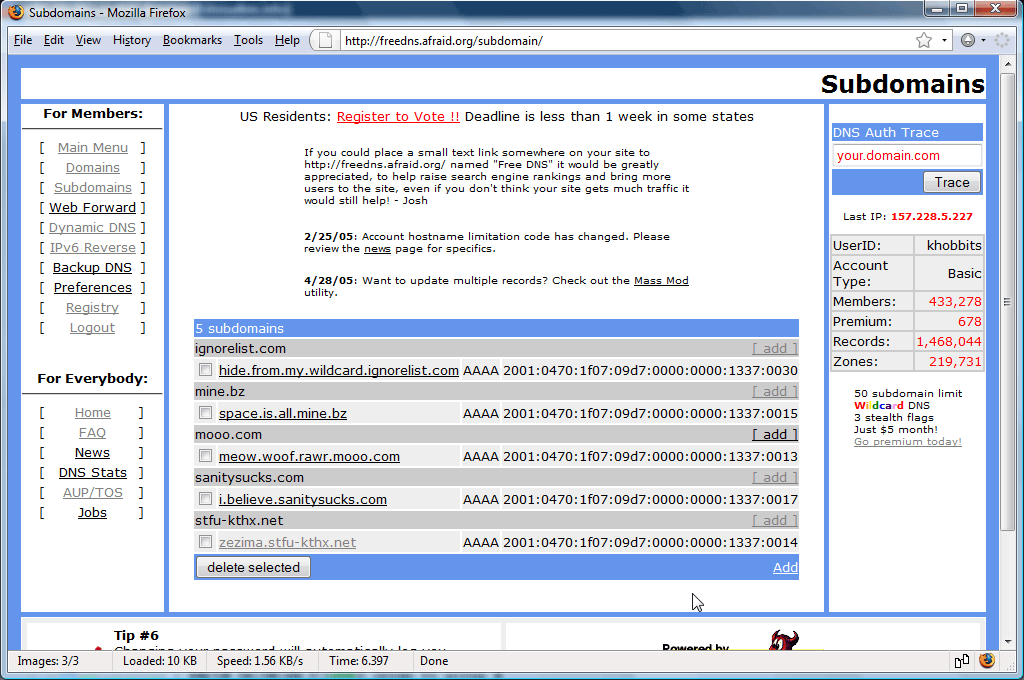The height and width of the screenshot is (680, 1024).
Task: Click the page icon beside the URL
Action: (325, 40)
